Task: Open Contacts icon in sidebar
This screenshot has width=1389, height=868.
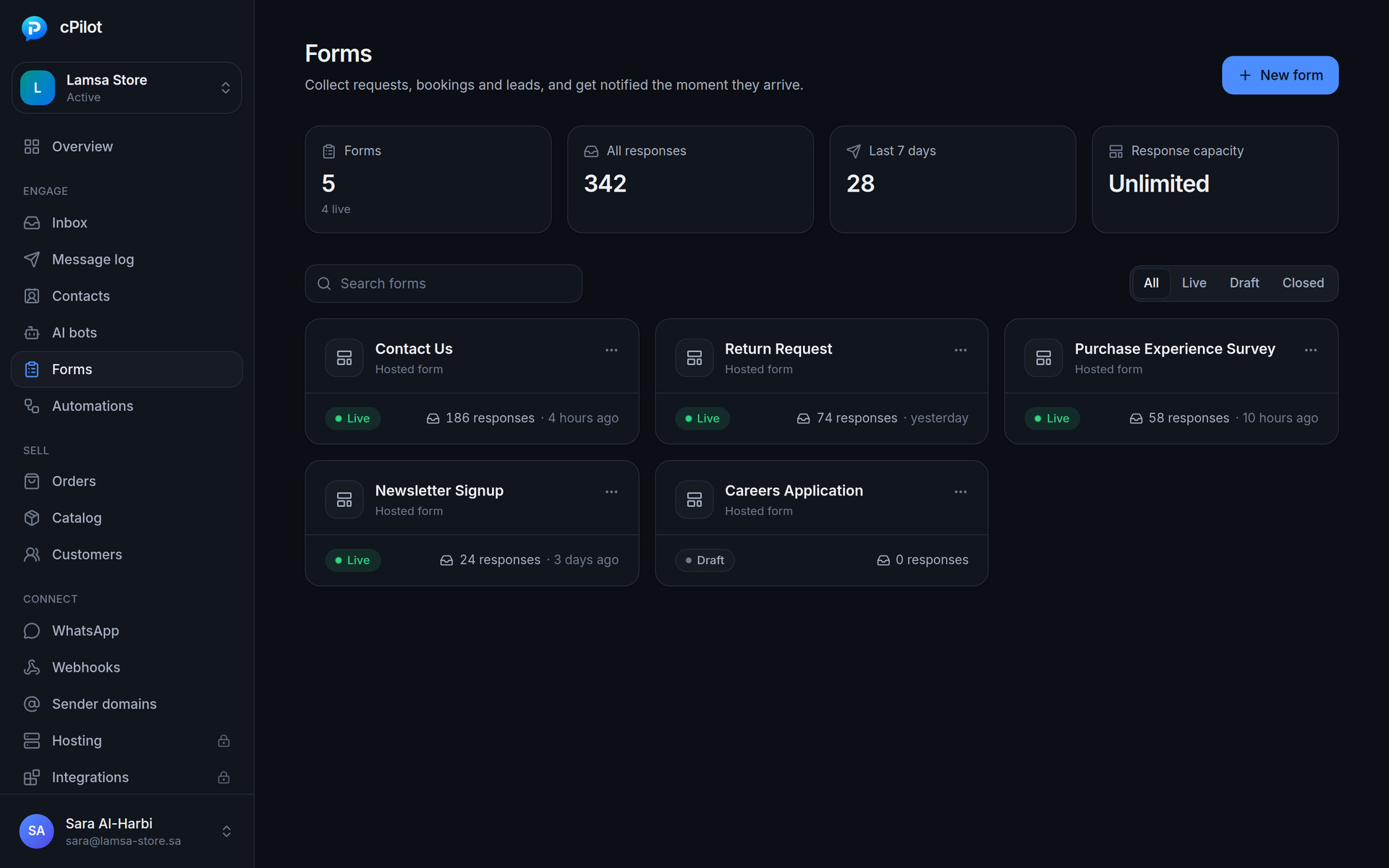Action: pyautogui.click(x=32, y=296)
